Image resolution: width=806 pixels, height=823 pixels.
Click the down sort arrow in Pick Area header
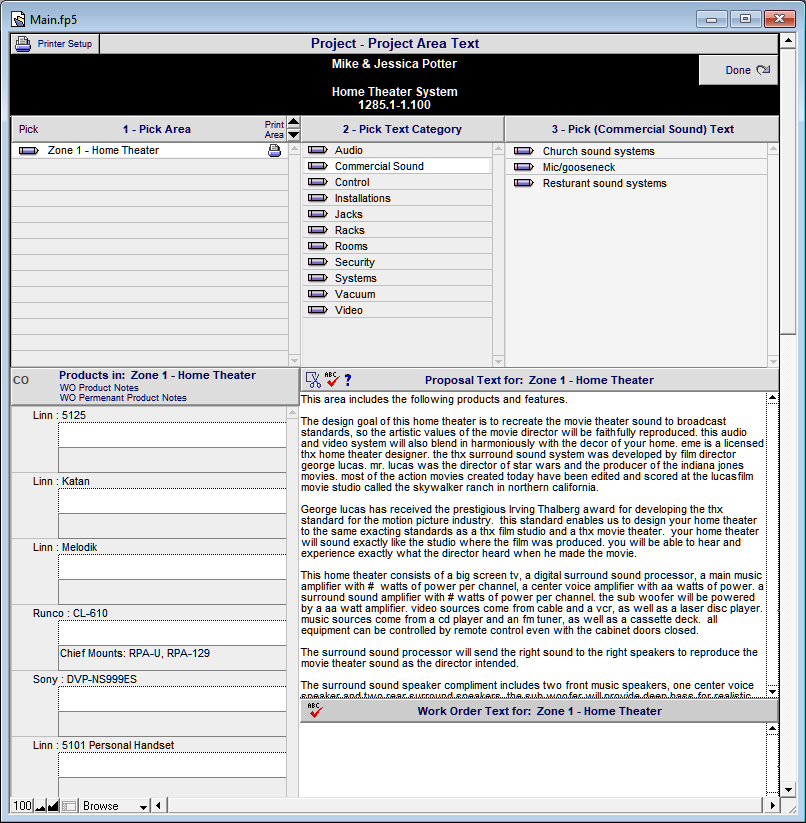point(294,134)
